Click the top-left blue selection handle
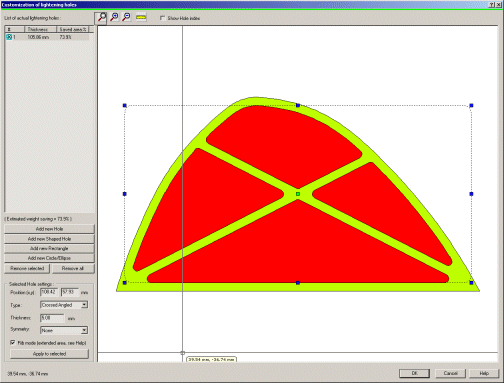The width and height of the screenshot is (504, 383). [125, 105]
